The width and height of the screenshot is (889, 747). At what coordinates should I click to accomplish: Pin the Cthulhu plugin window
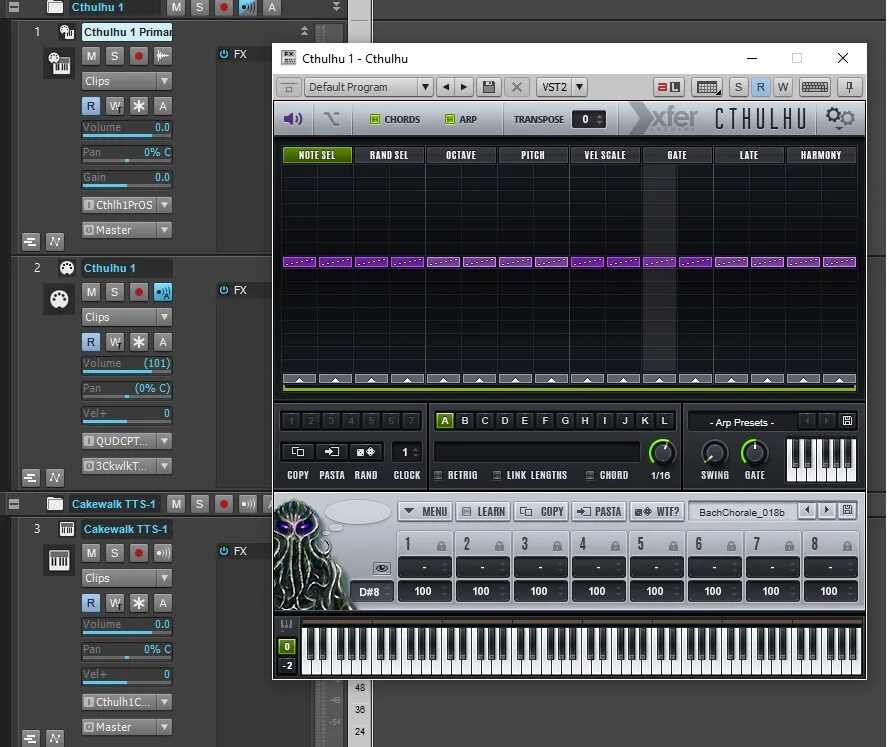[x=849, y=87]
